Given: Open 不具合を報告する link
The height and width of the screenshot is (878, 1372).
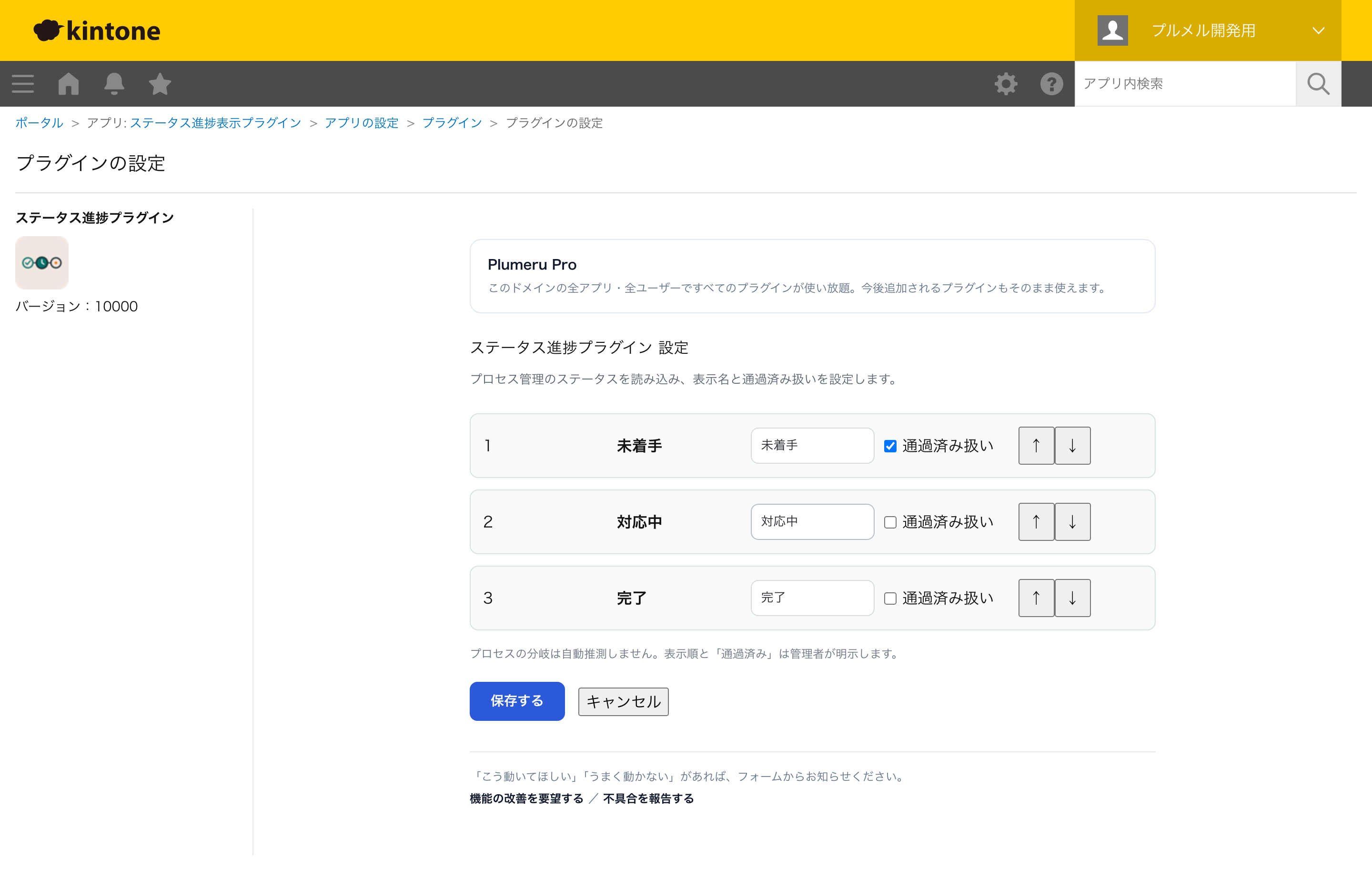Looking at the screenshot, I should [x=649, y=798].
